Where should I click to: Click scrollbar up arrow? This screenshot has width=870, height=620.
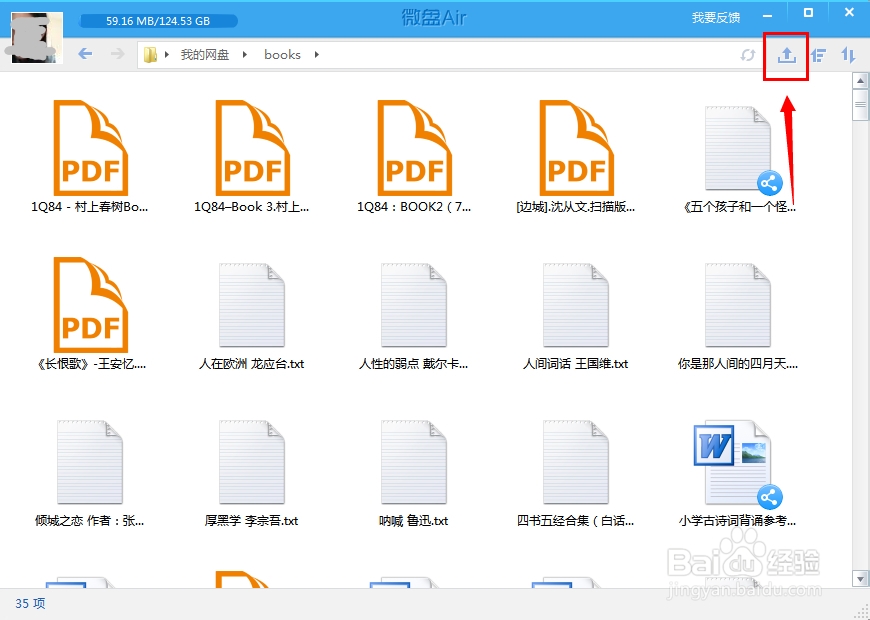[x=860, y=81]
